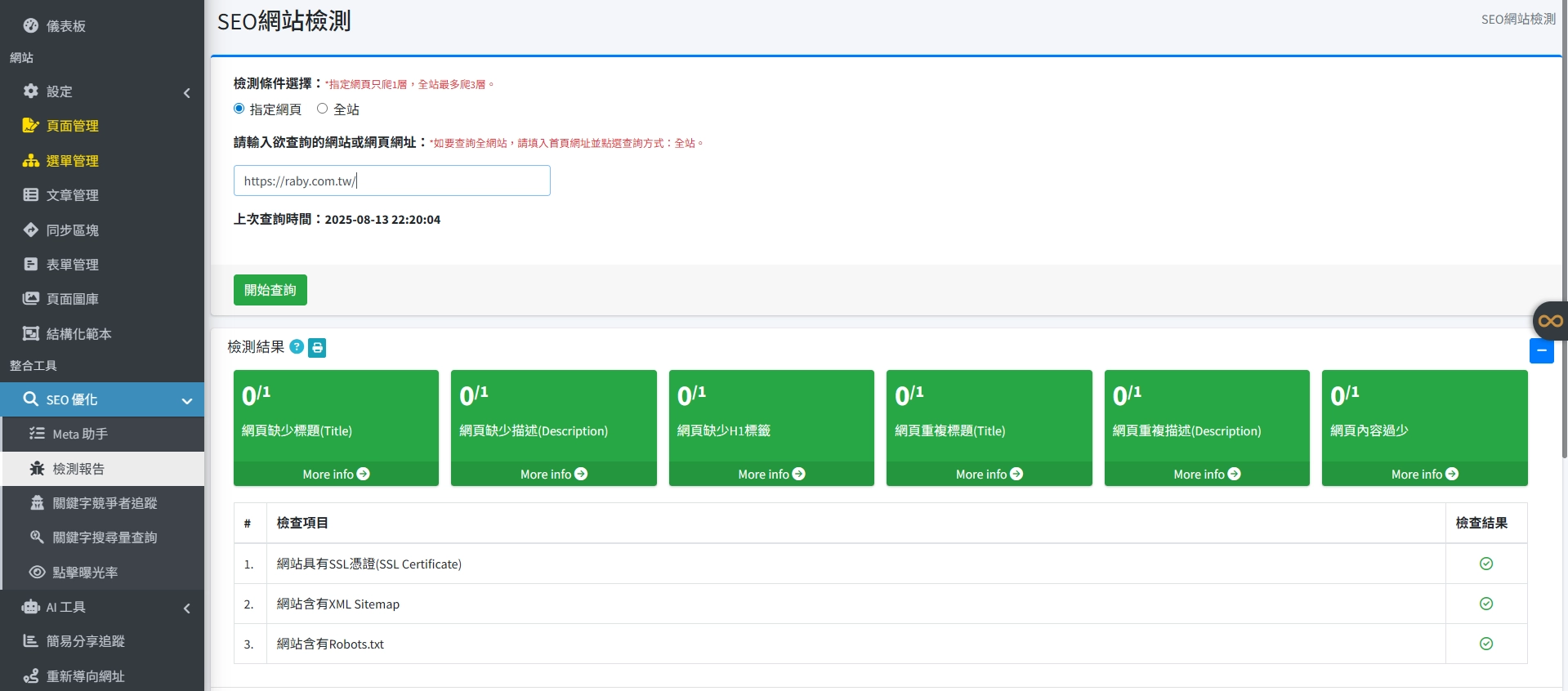This screenshot has width=1568, height=691.
Task: Open 表單管理 menu item
Action: coord(102,265)
